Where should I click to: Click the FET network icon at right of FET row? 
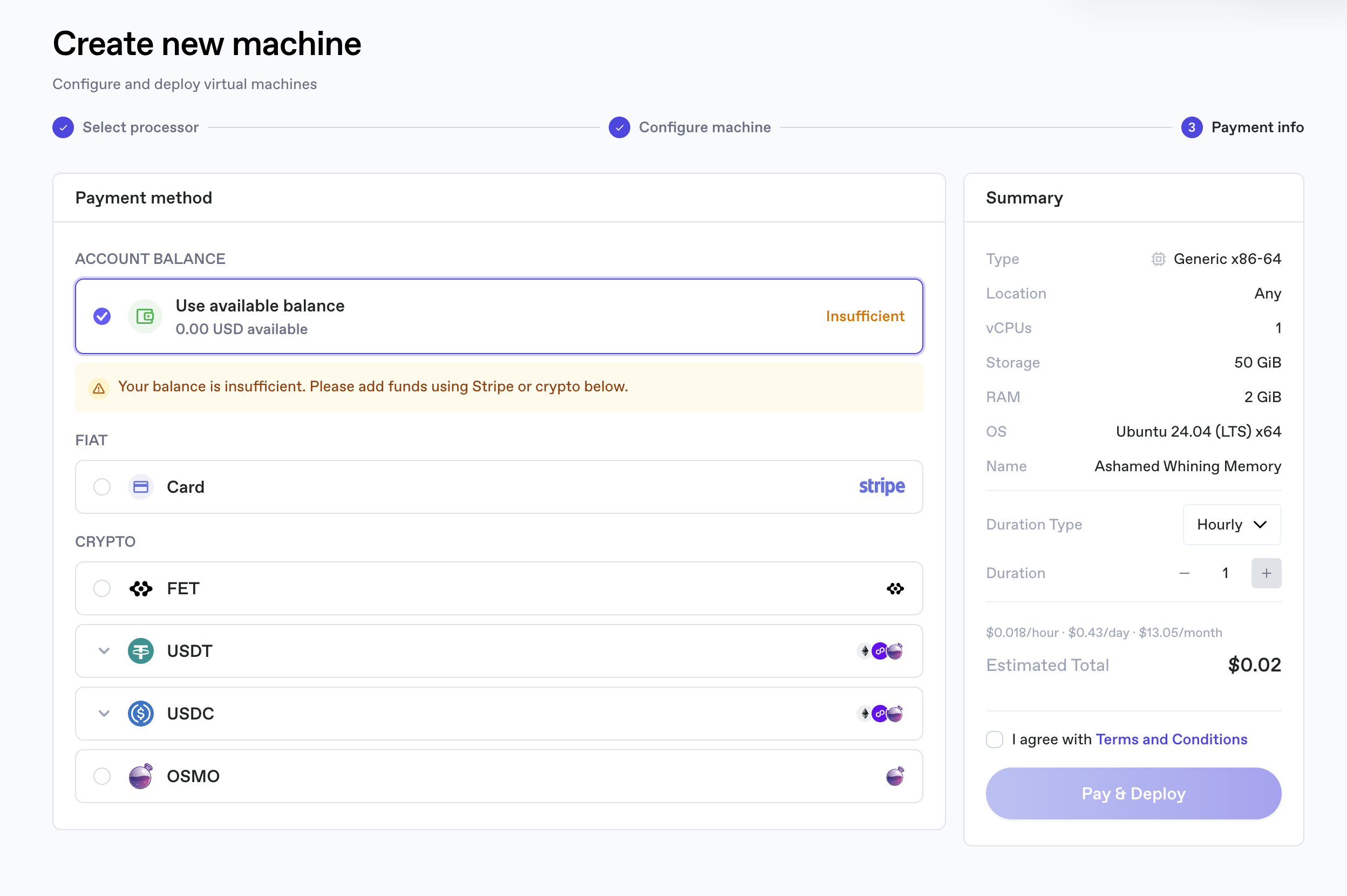click(895, 588)
